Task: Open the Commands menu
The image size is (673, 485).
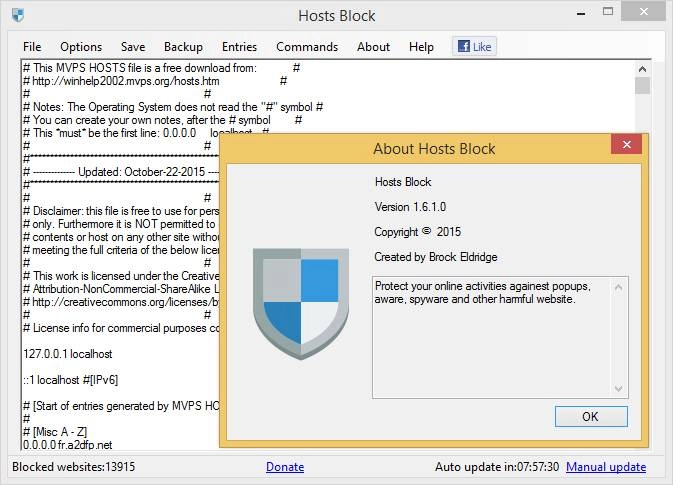Action: (x=307, y=47)
